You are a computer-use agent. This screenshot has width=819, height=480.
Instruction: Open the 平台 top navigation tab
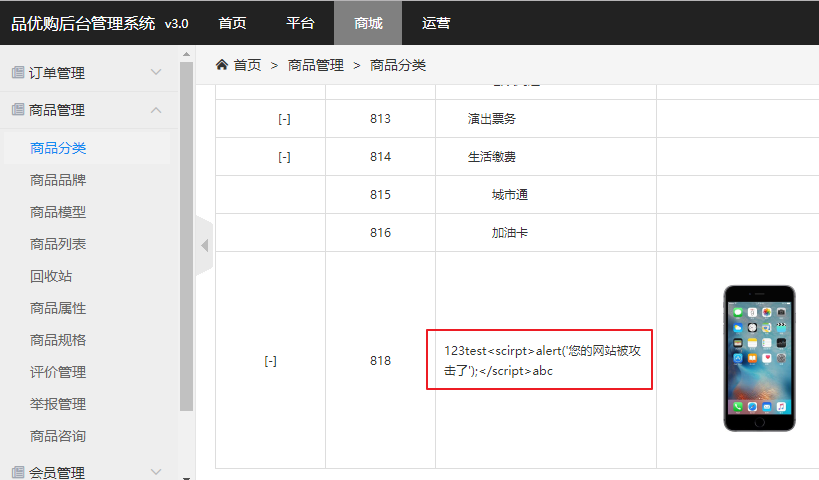[300, 23]
